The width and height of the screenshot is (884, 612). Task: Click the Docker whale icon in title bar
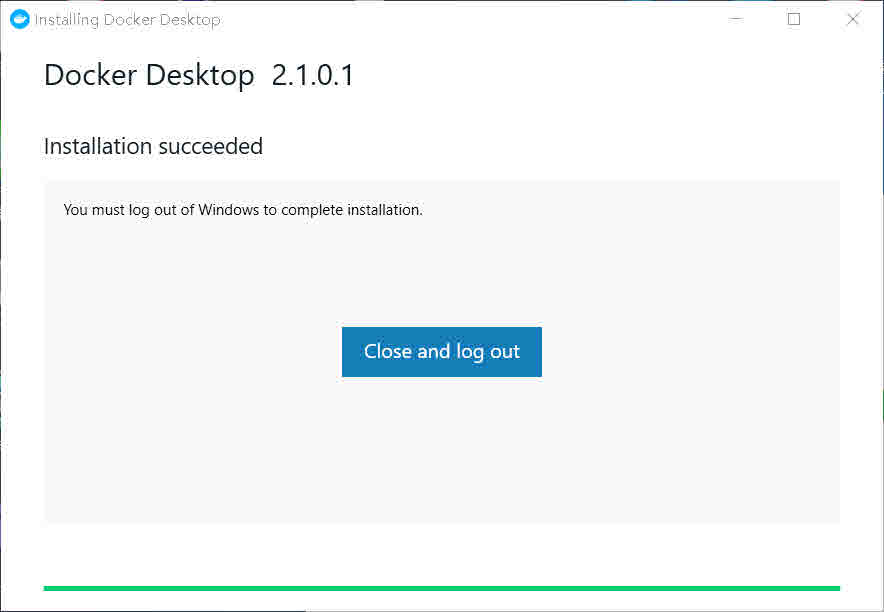coord(20,19)
